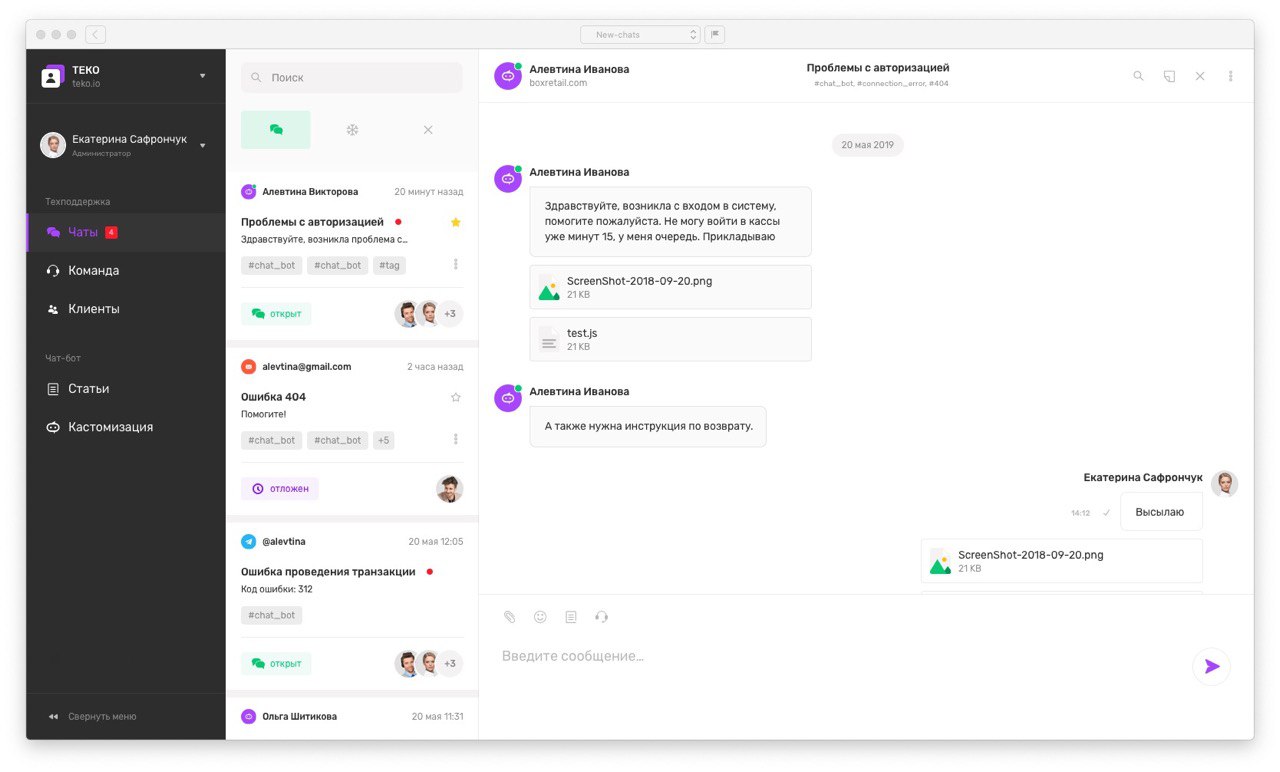This screenshot has height=772, width=1280.
Task: Select the closed chats X tab
Action: (x=428, y=130)
